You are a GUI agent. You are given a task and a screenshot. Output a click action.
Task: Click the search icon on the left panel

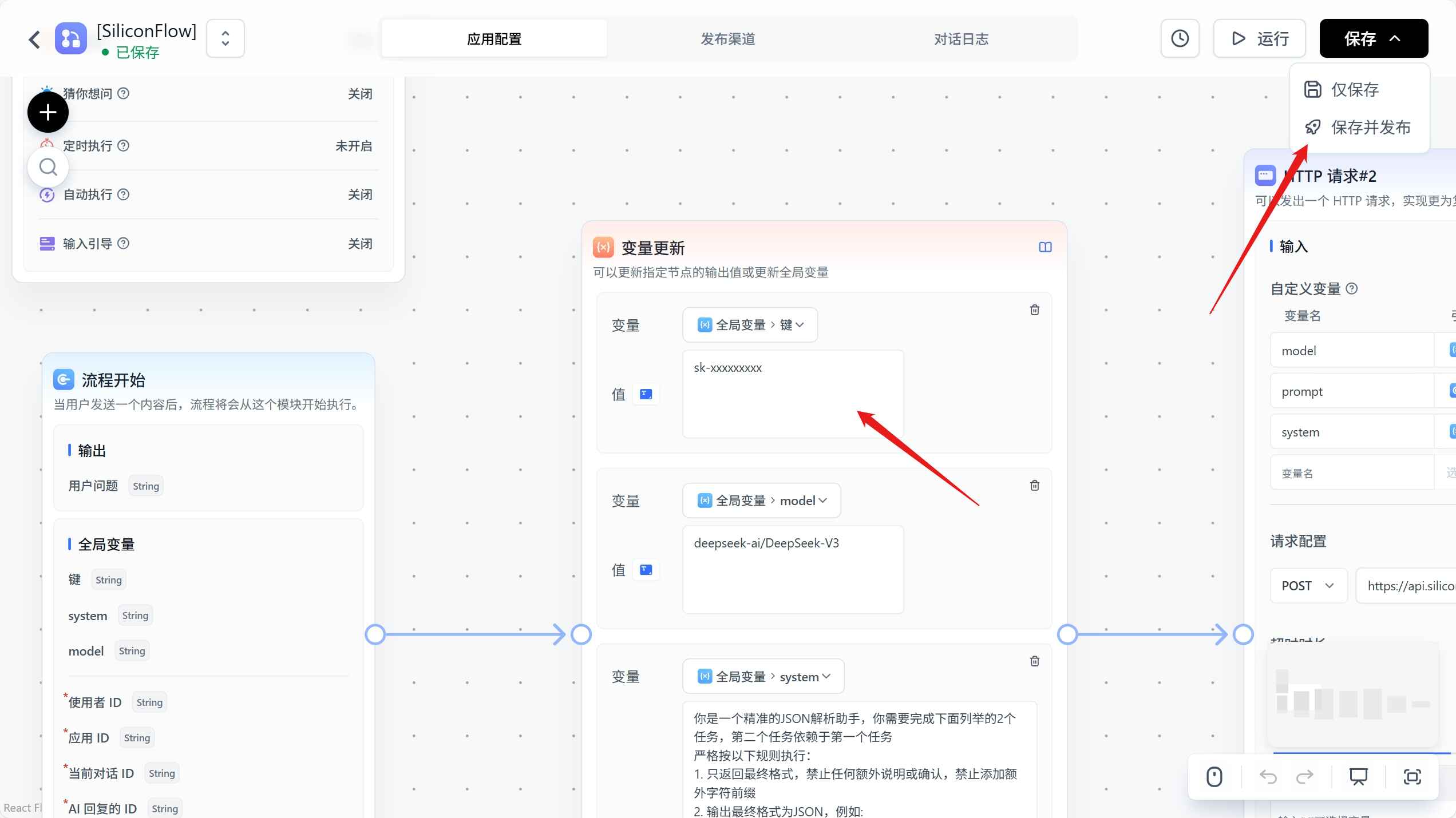pyautogui.click(x=48, y=166)
